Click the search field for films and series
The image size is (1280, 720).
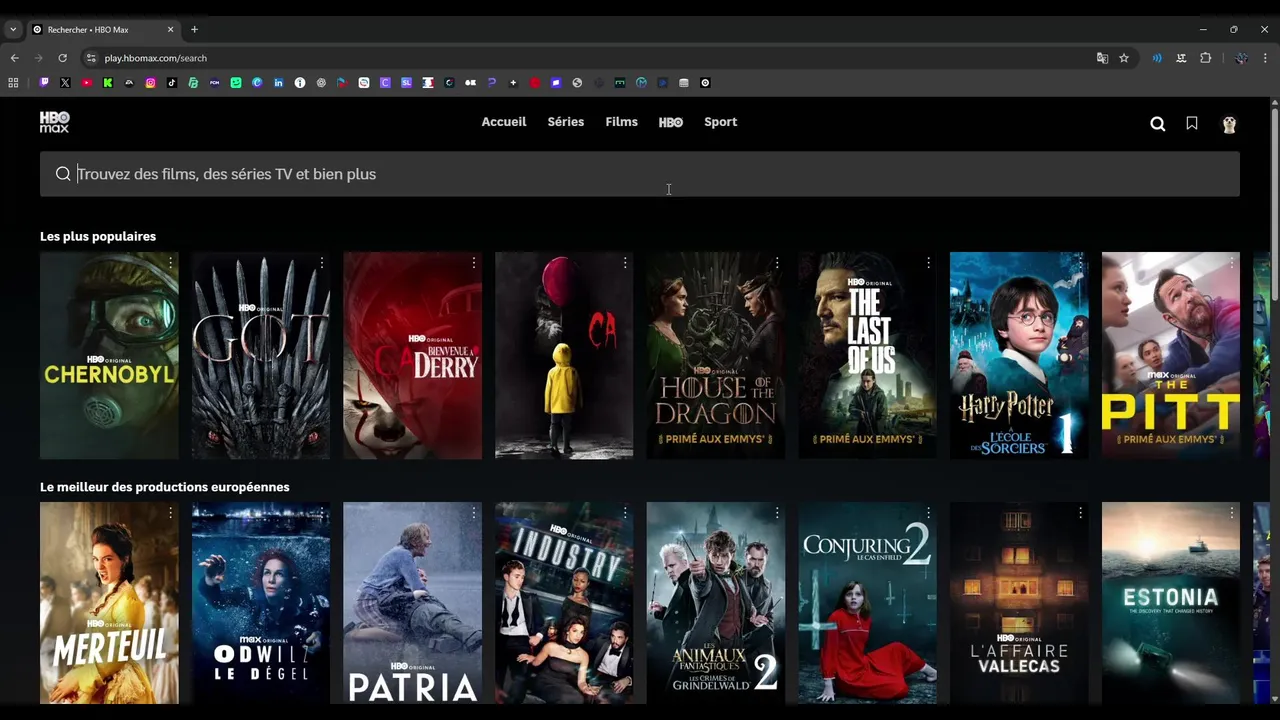click(640, 174)
